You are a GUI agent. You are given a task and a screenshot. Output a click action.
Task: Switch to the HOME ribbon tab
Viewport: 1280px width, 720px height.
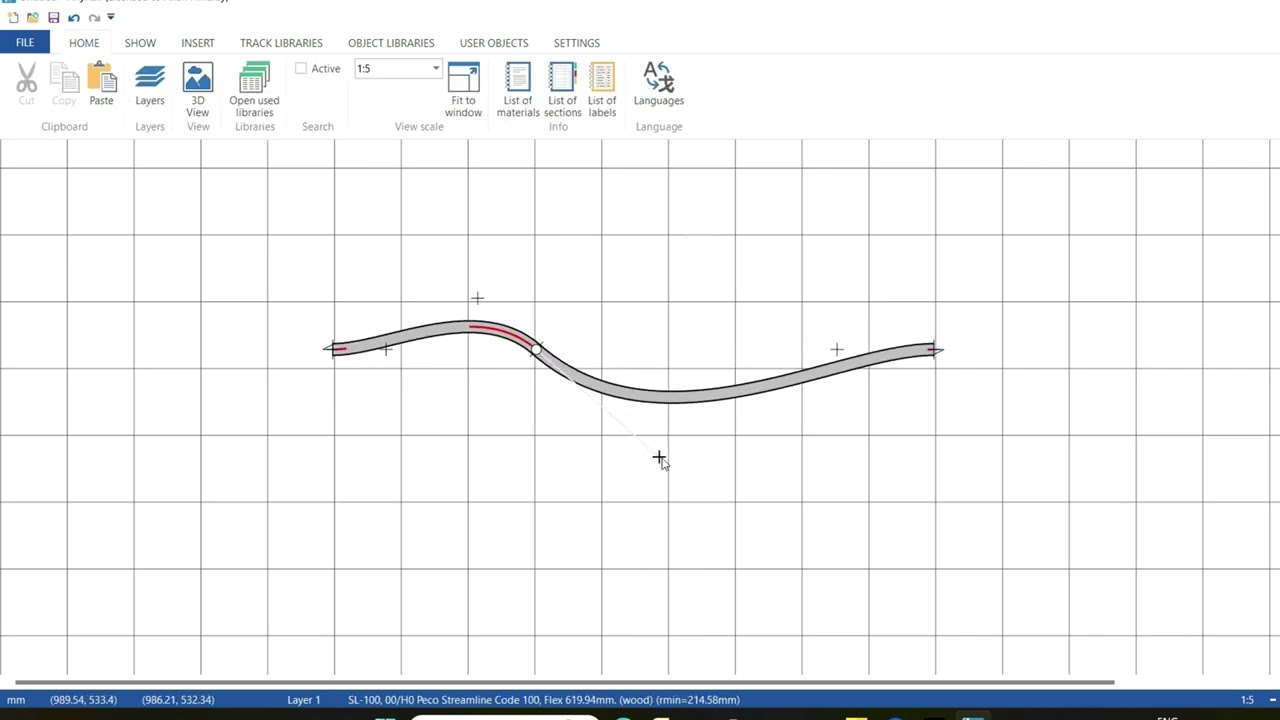[84, 43]
